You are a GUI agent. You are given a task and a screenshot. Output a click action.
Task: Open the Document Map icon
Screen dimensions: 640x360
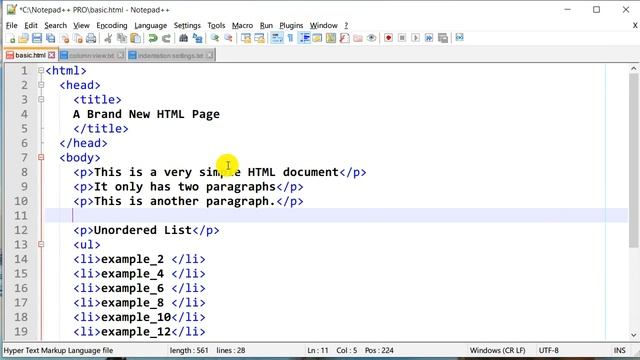tap(331, 38)
